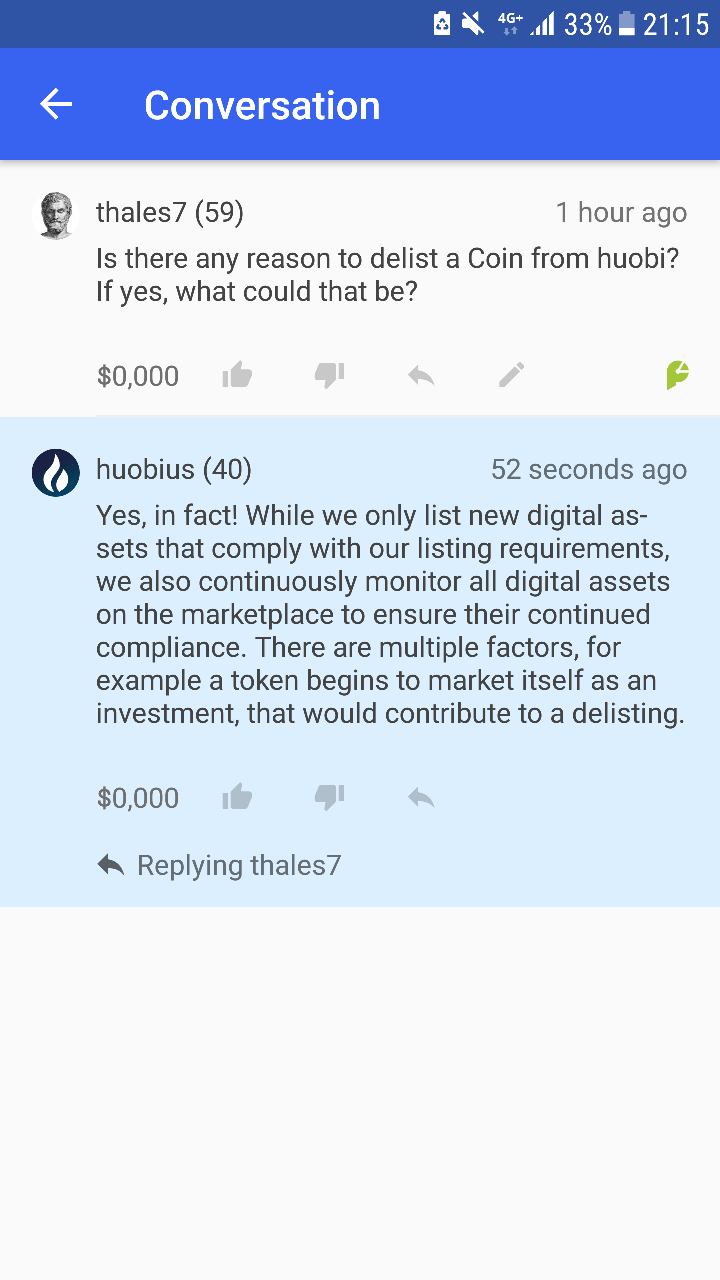Reply to thales7's comment
The height and width of the screenshot is (1280, 720).
(x=421, y=376)
